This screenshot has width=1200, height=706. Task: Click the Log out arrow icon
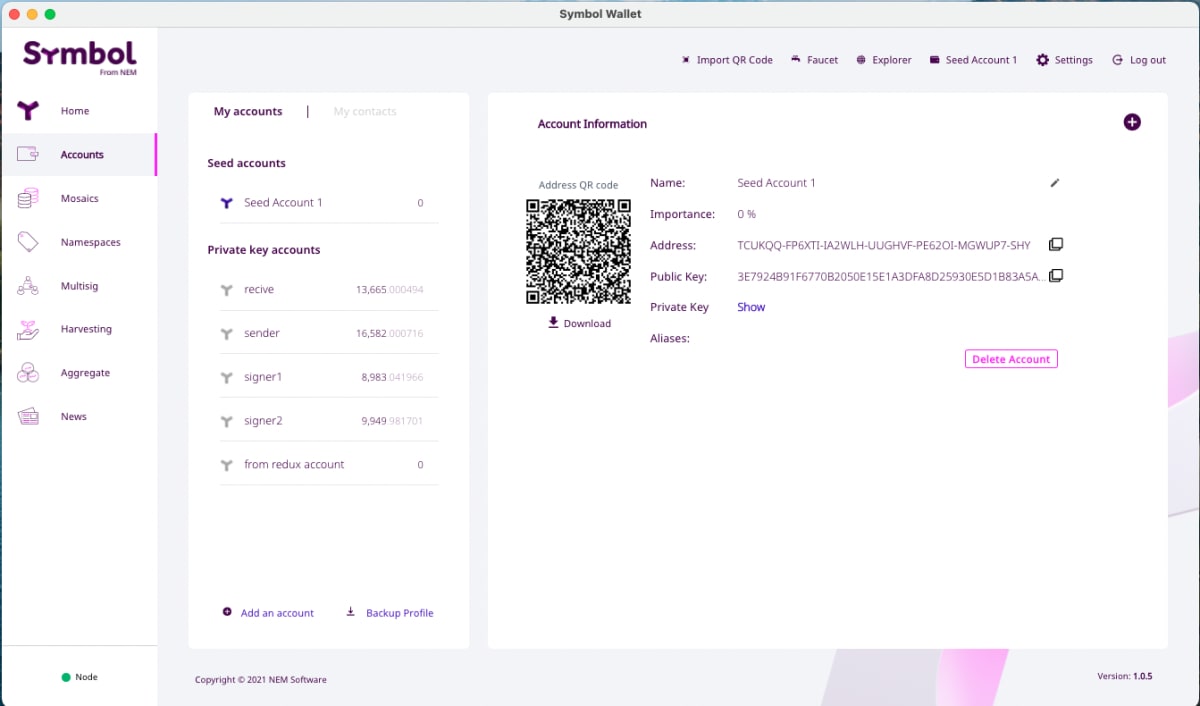click(x=1118, y=60)
